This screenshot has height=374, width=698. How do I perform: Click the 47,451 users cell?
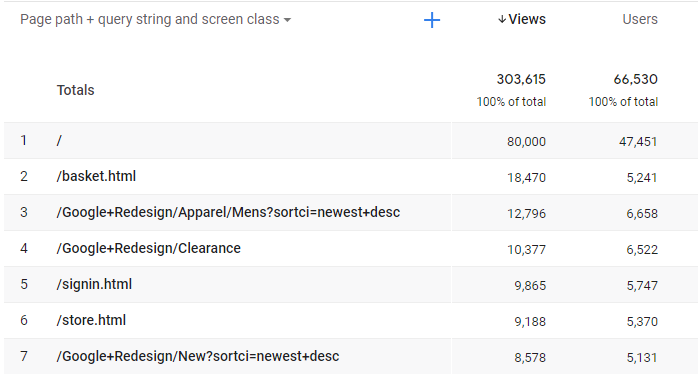tap(638, 142)
